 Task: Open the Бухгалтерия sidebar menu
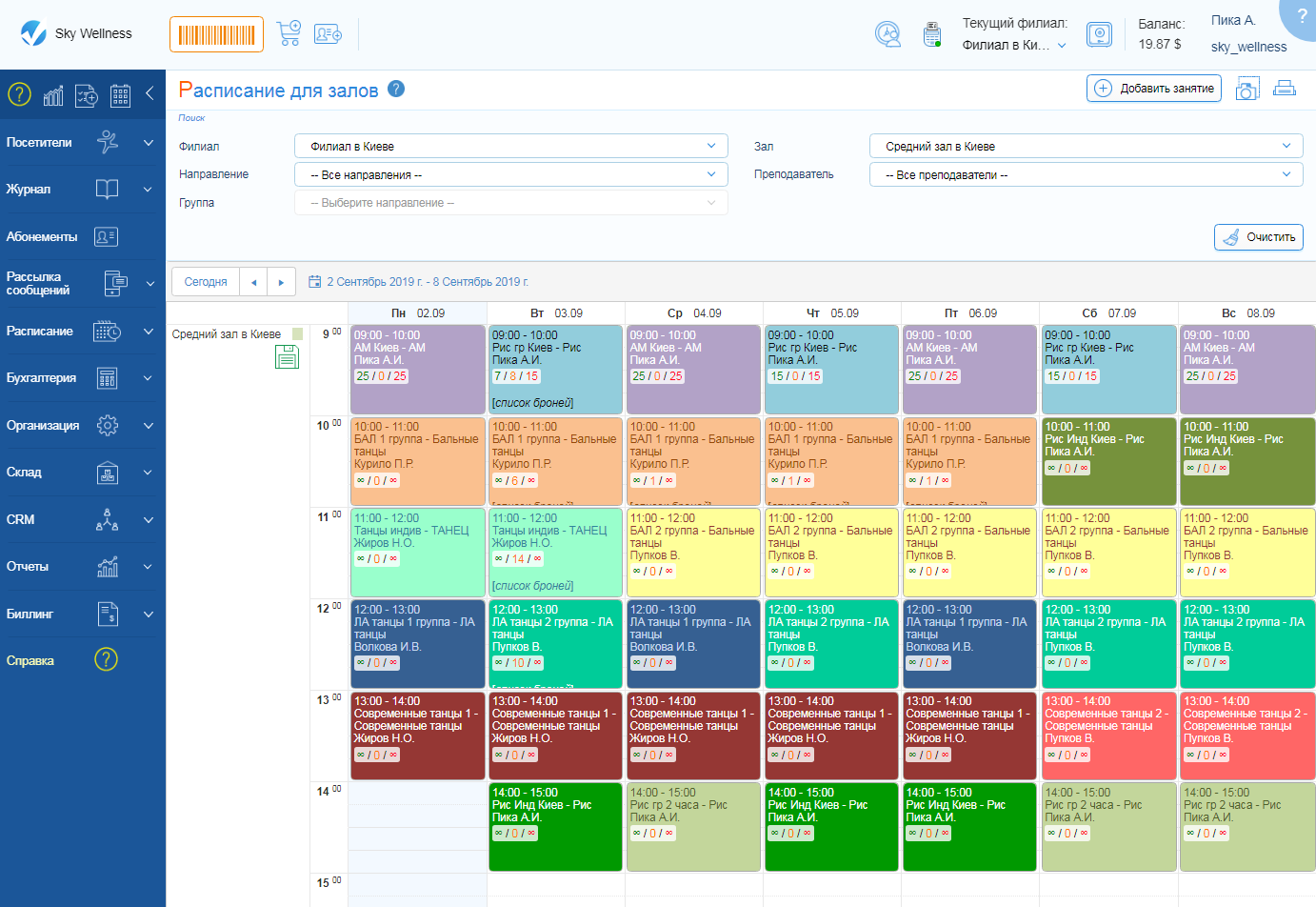coord(80,378)
